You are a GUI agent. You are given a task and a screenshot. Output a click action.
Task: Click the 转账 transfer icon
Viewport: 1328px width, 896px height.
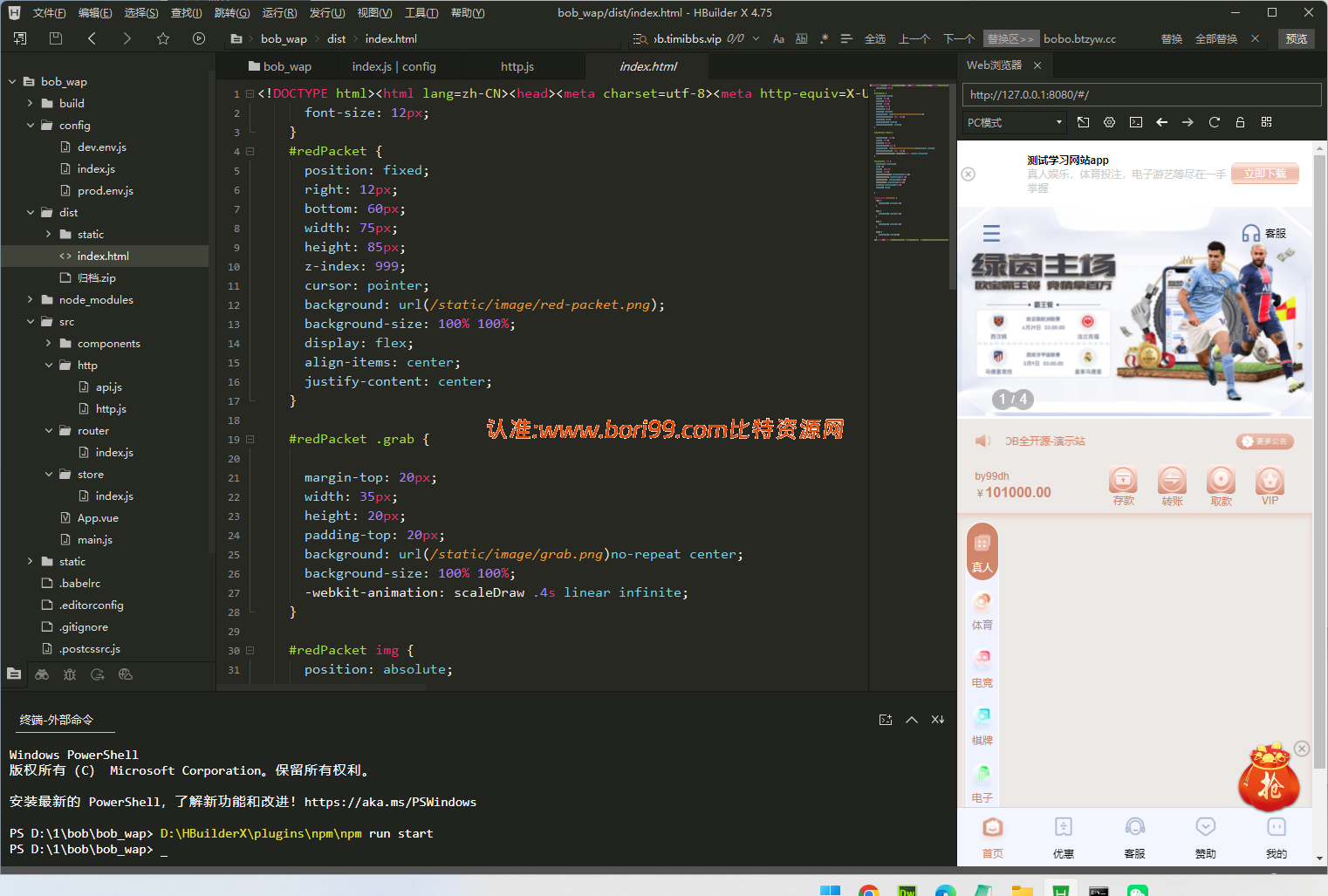[1172, 480]
